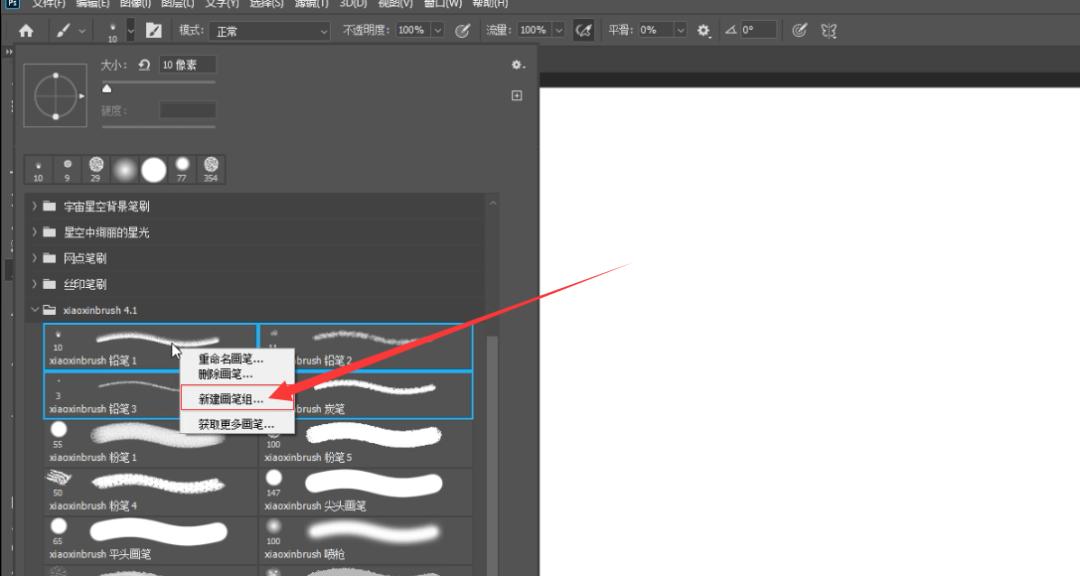
Task: Select the recent brush labeled 9
Action: pyautogui.click(x=67, y=169)
